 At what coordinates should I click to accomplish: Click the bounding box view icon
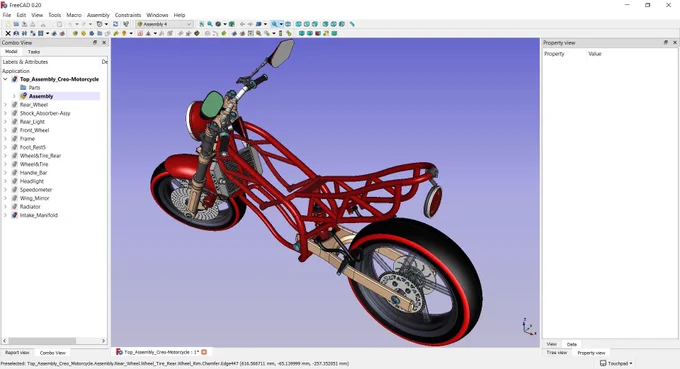[232, 24]
